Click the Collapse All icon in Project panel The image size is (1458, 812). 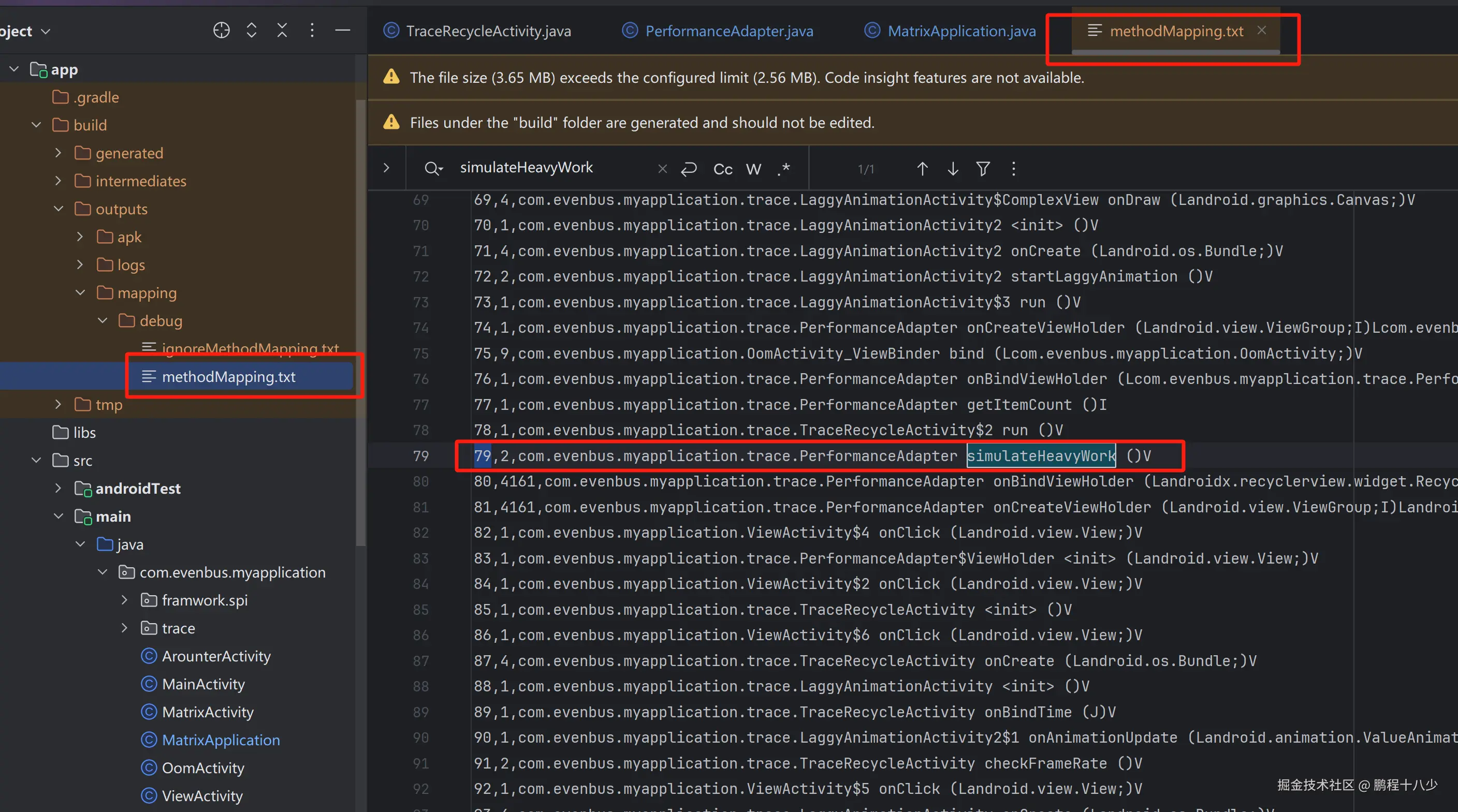pos(282,30)
